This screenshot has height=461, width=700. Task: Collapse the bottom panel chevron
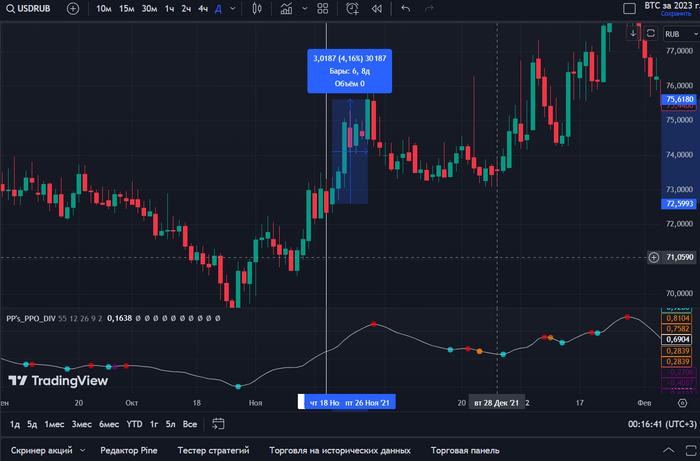point(668,450)
